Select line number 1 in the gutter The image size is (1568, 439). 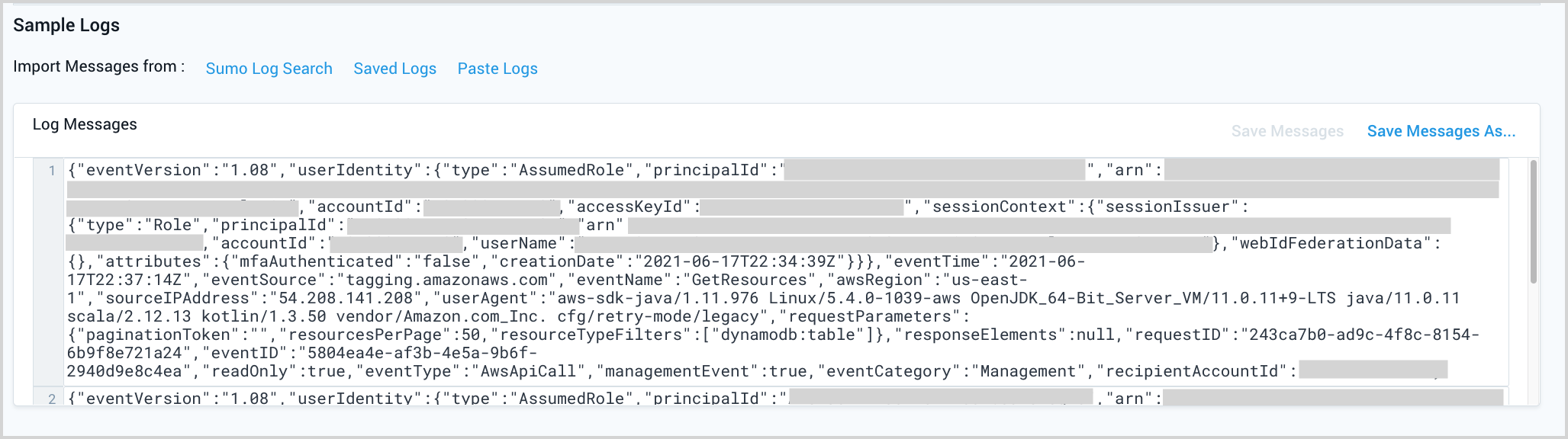click(x=52, y=170)
